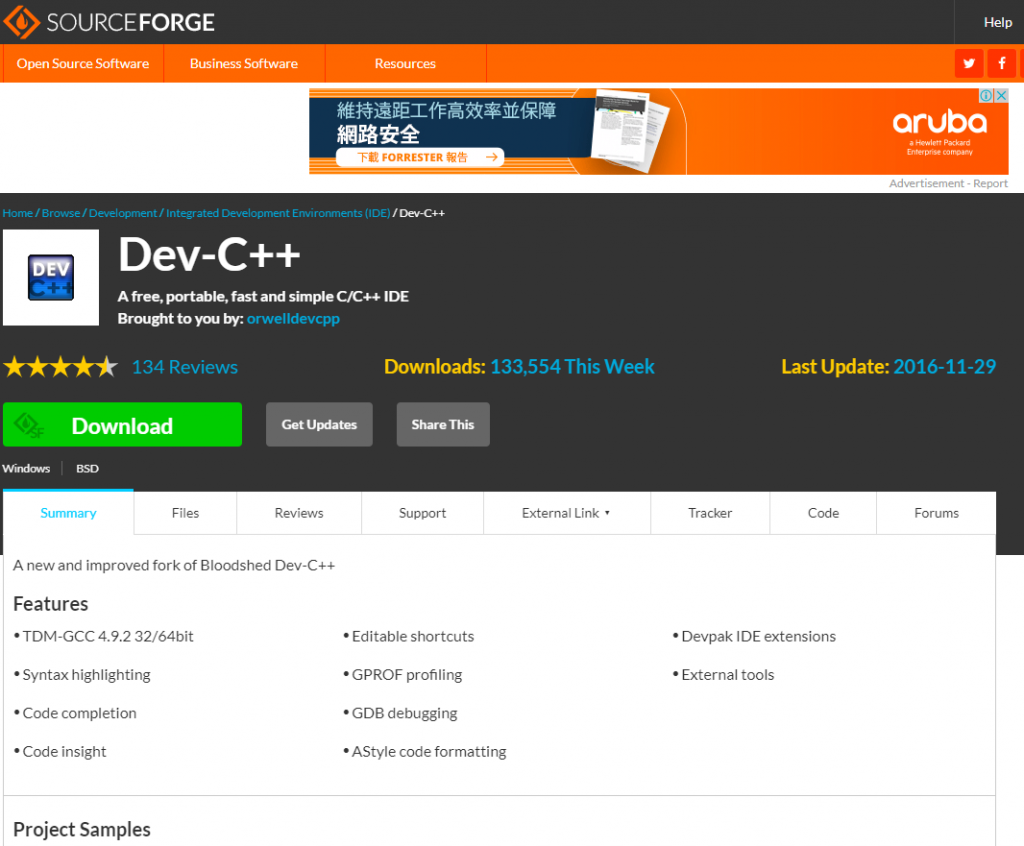Screen dimensions: 1024x846
Task: Switch to the Support tab
Action: point(423,513)
